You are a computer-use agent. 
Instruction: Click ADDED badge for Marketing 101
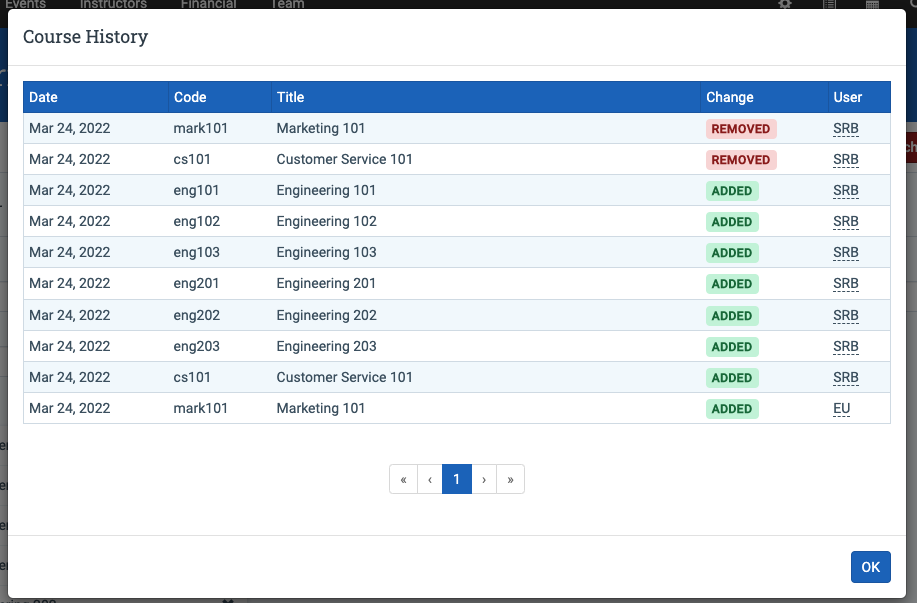tap(732, 409)
